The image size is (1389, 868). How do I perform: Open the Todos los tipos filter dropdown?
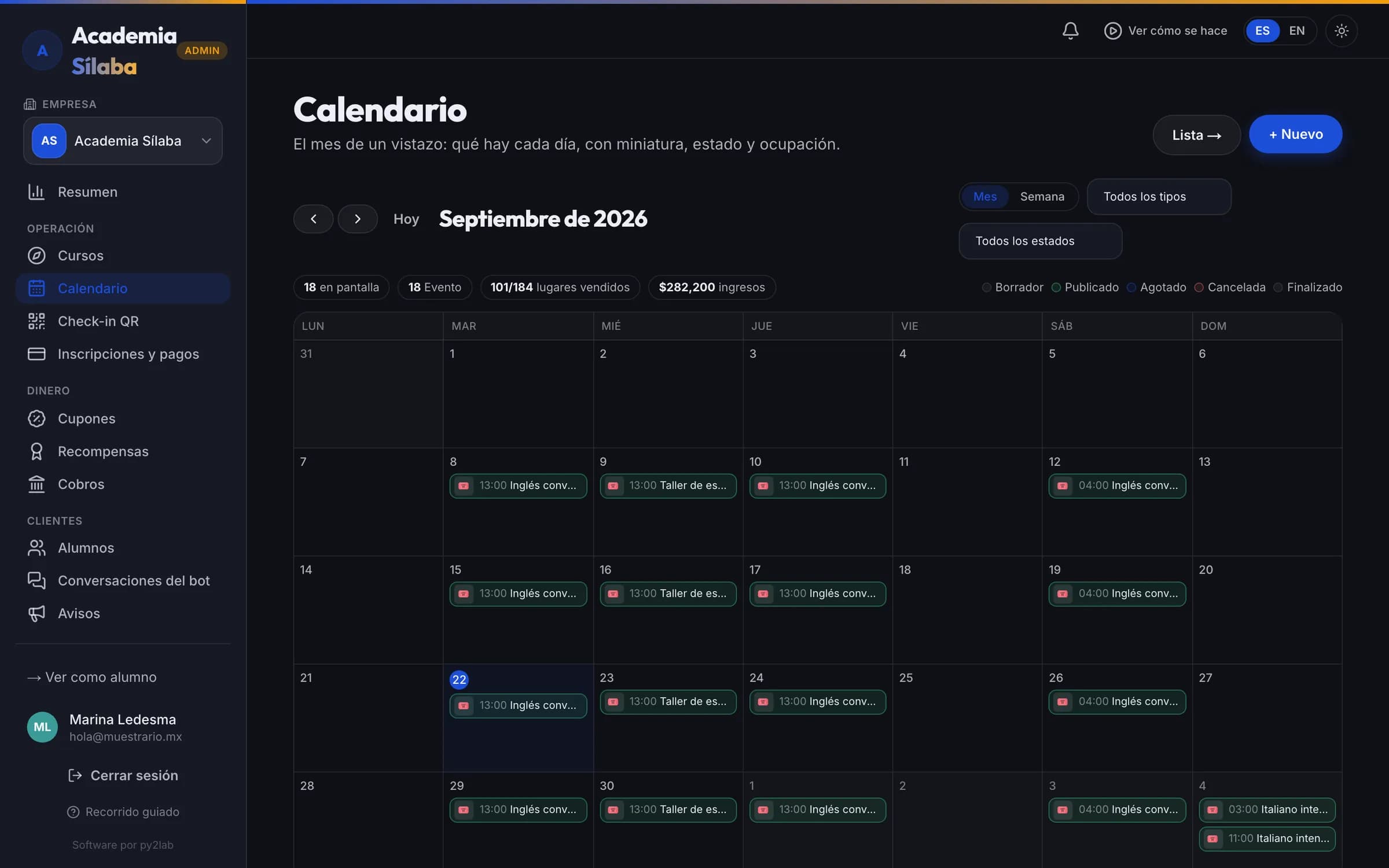[x=1159, y=197]
